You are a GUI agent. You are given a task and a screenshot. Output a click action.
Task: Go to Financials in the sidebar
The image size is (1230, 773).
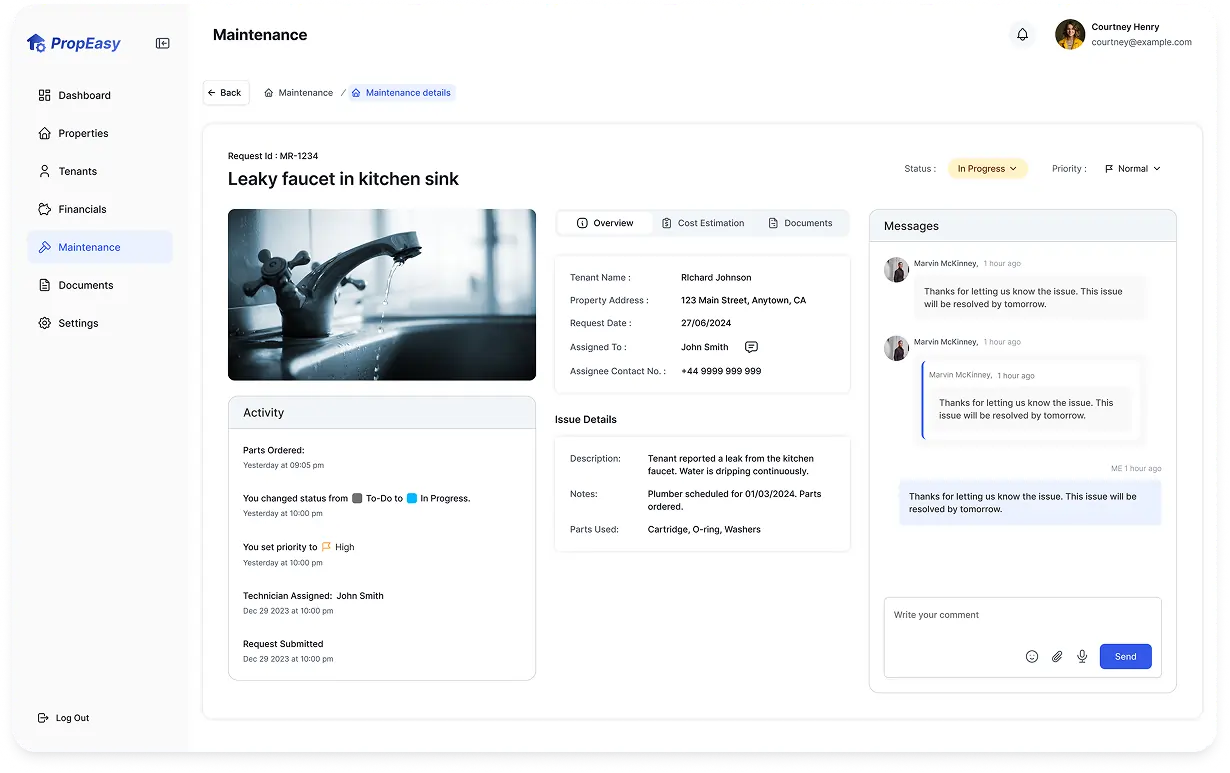[82, 209]
